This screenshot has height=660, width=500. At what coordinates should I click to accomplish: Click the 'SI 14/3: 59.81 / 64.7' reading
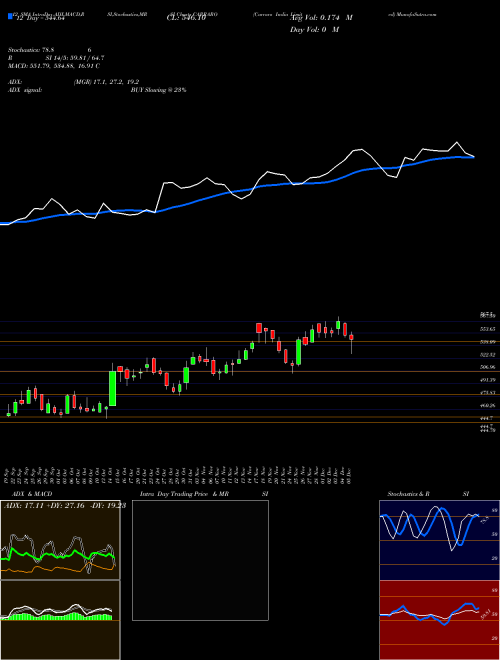[75, 58]
